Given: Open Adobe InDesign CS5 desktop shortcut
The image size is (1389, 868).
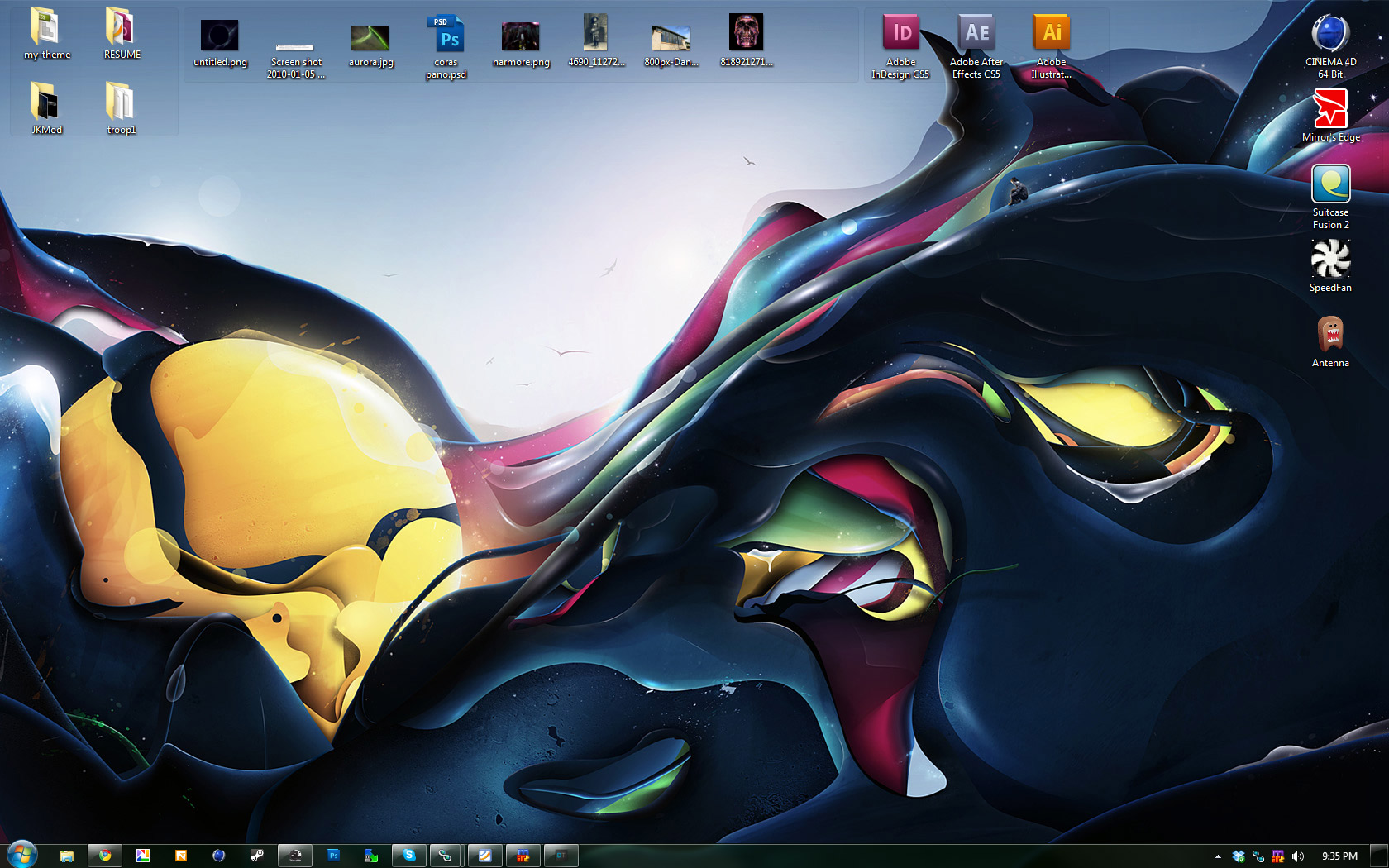Looking at the screenshot, I should pyautogui.click(x=900, y=34).
